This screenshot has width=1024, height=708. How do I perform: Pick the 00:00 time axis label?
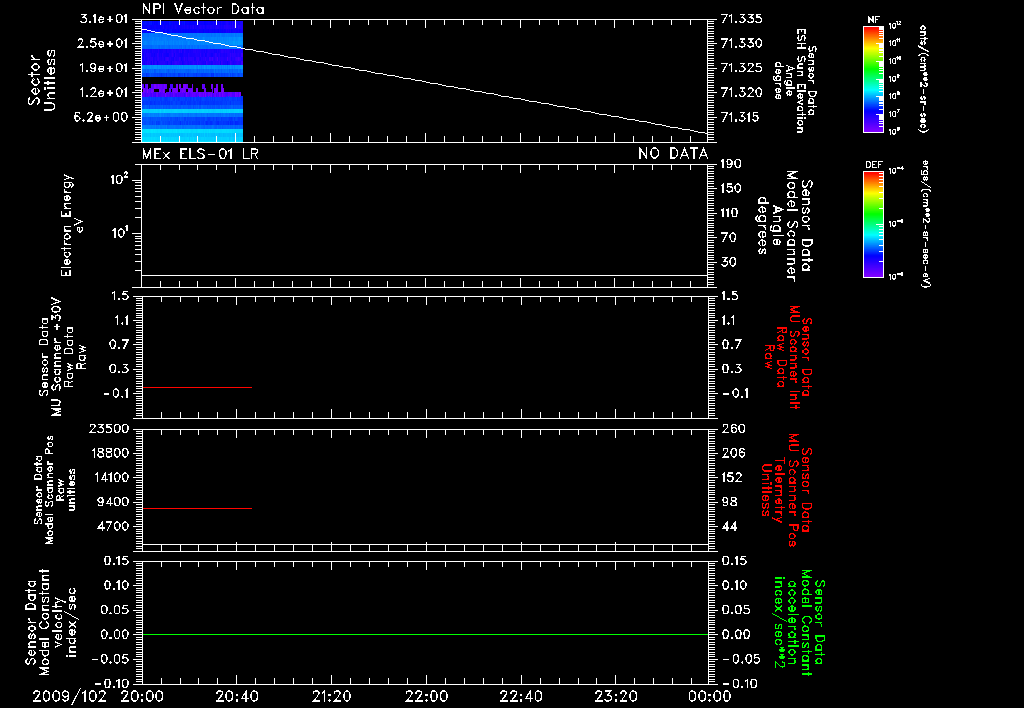click(709, 696)
